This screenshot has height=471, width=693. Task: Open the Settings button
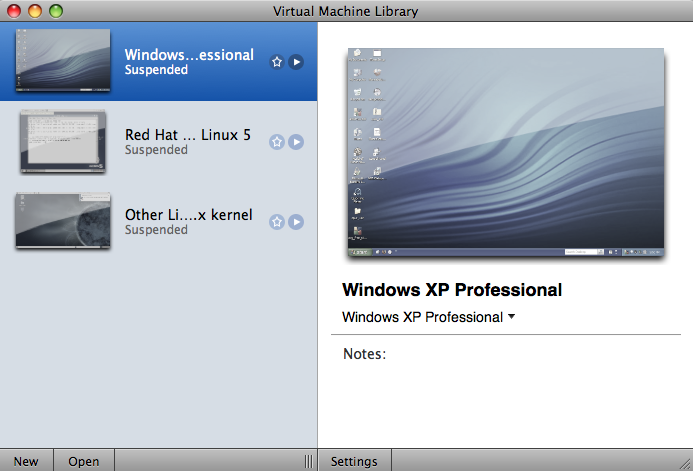[354, 461]
